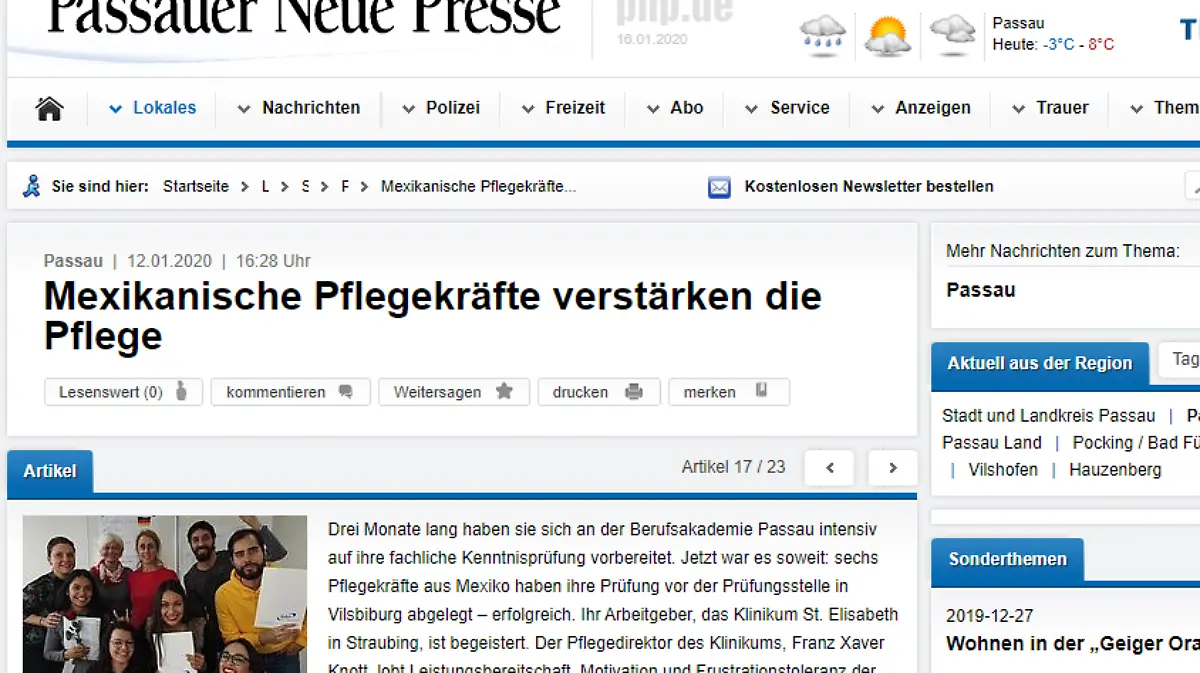
Task: Bookmark the article using merken button
Action: (x=728, y=392)
